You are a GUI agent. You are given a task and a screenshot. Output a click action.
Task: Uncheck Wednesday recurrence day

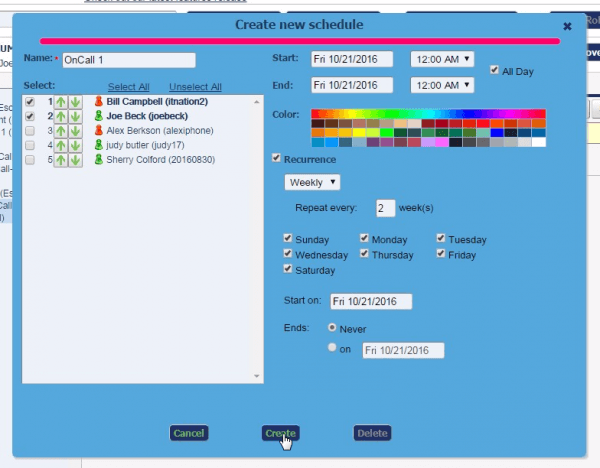click(x=288, y=254)
